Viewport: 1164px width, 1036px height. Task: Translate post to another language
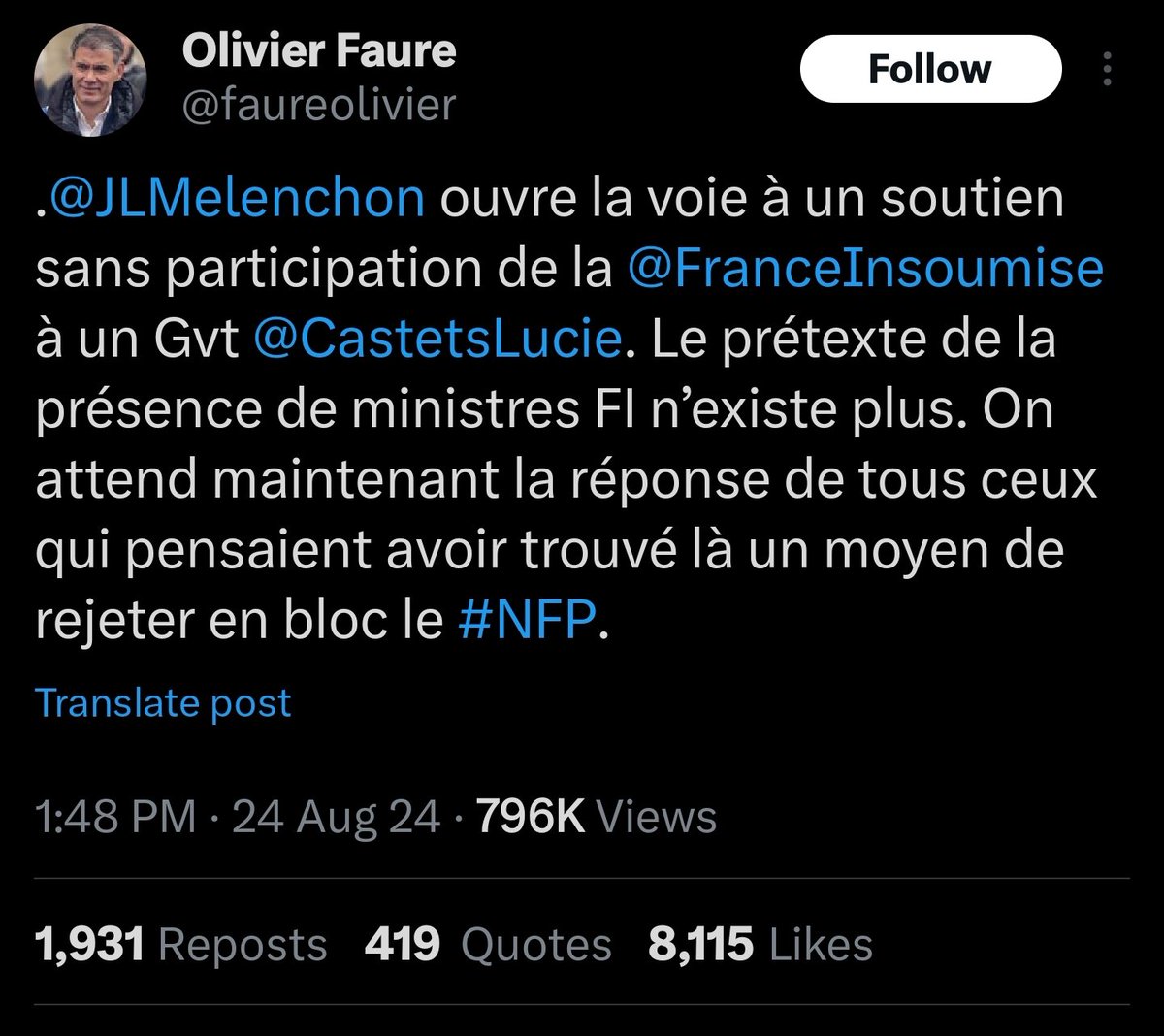pos(163,703)
